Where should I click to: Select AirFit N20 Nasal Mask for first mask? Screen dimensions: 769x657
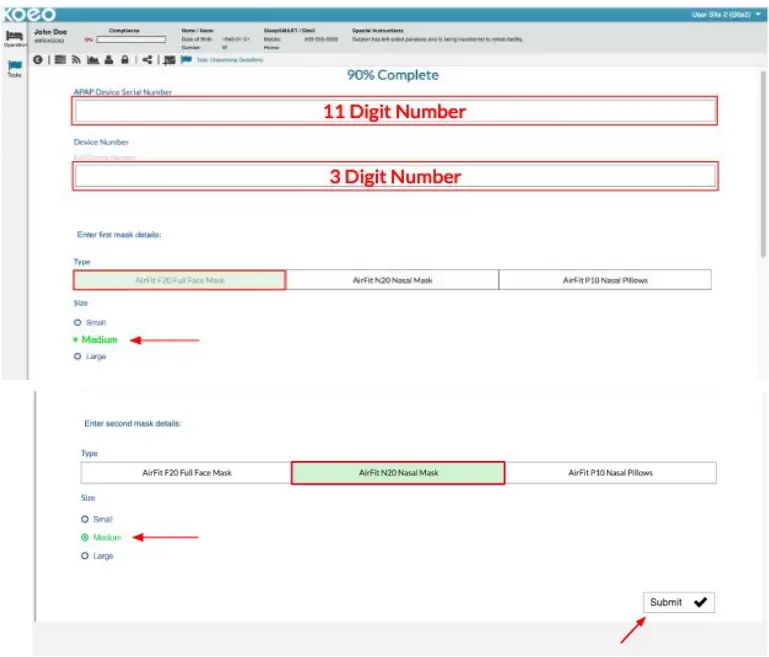tap(392, 280)
